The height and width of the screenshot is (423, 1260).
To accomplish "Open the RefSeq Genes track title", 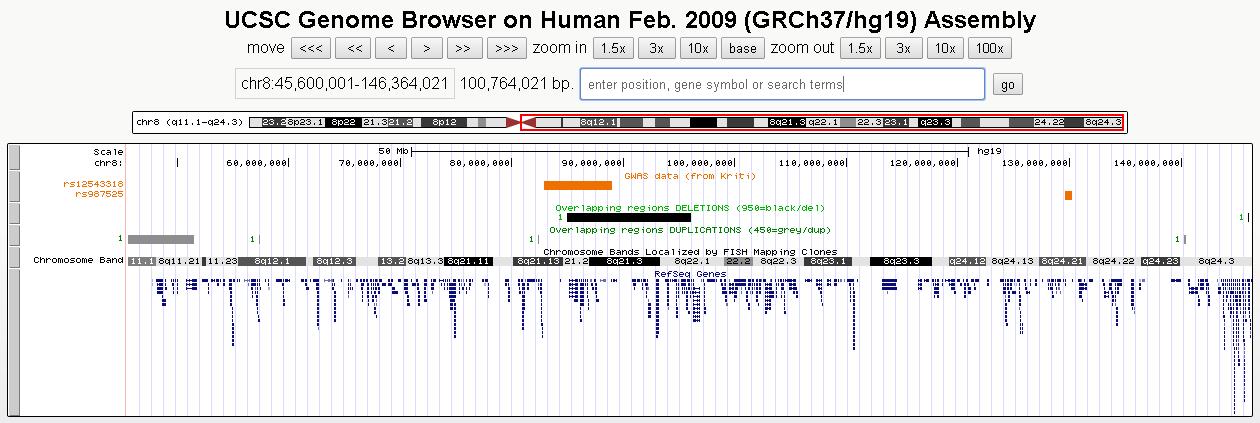I will 690,272.
